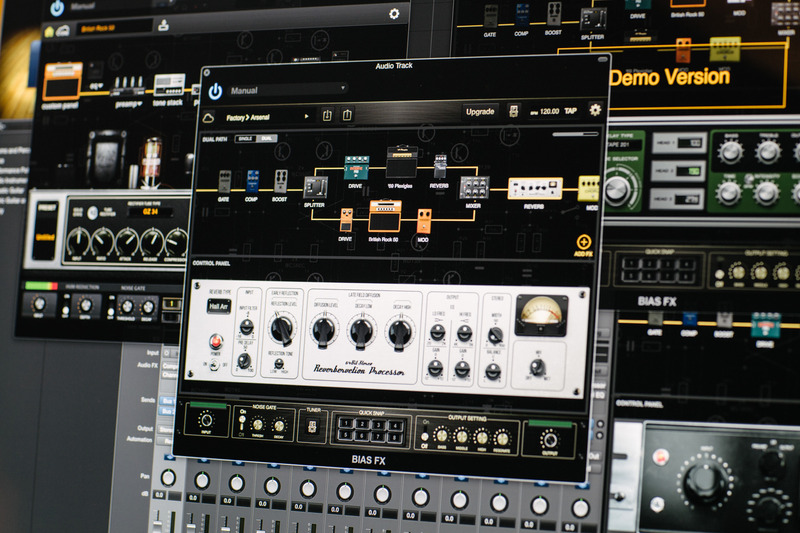This screenshot has height=533, width=800.
Task: Click the stereo Width knob
Action: [495, 335]
